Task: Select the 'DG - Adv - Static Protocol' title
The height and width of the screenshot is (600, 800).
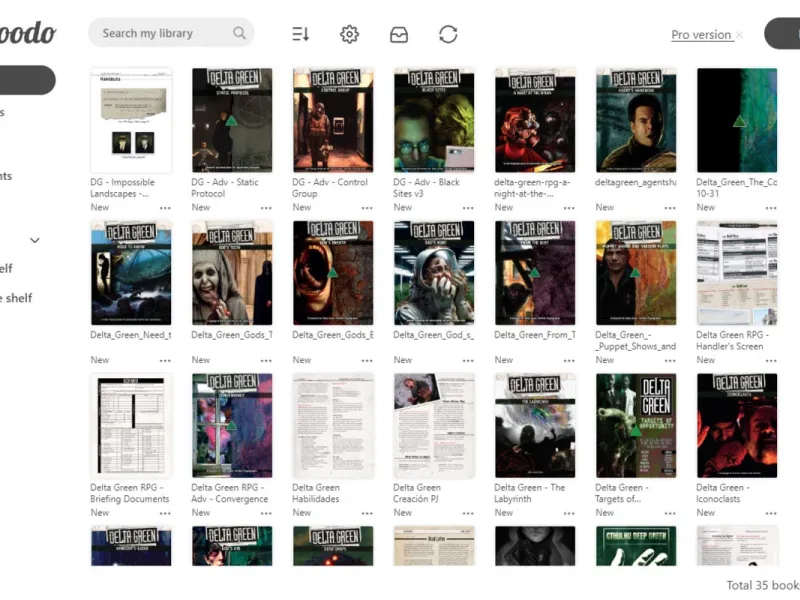Action: pos(225,188)
